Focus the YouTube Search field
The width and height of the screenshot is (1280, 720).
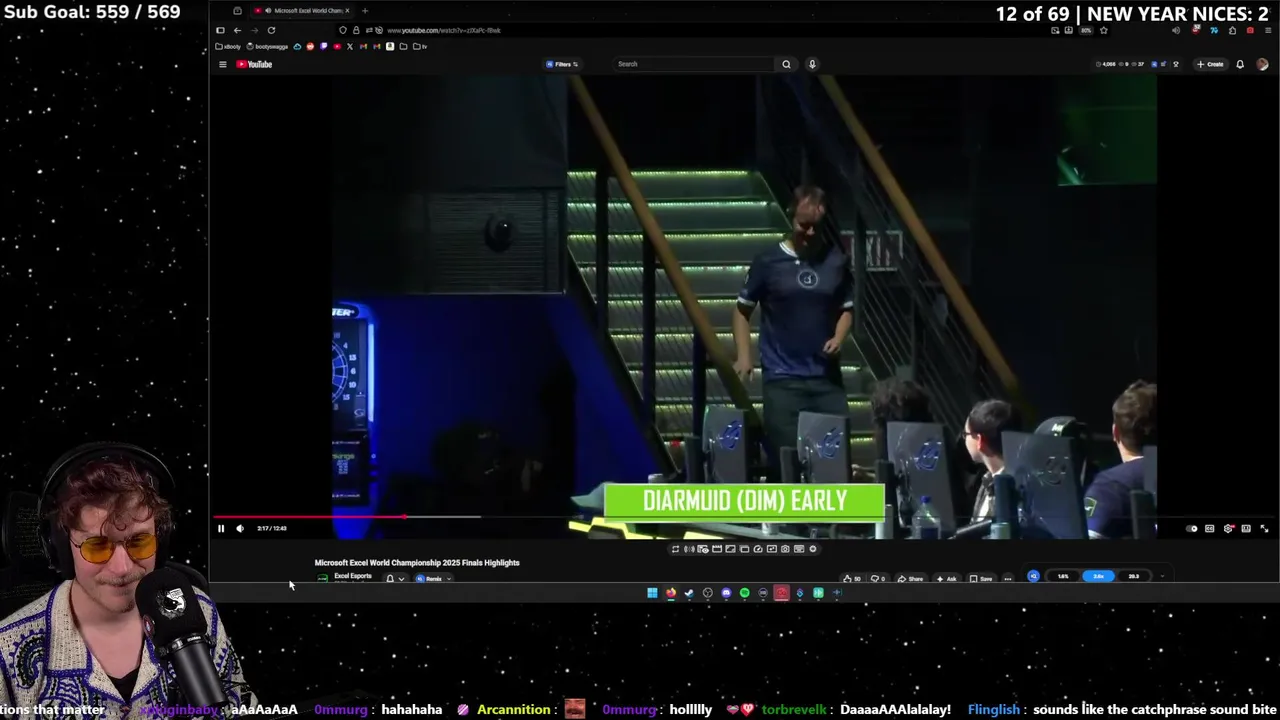point(695,64)
